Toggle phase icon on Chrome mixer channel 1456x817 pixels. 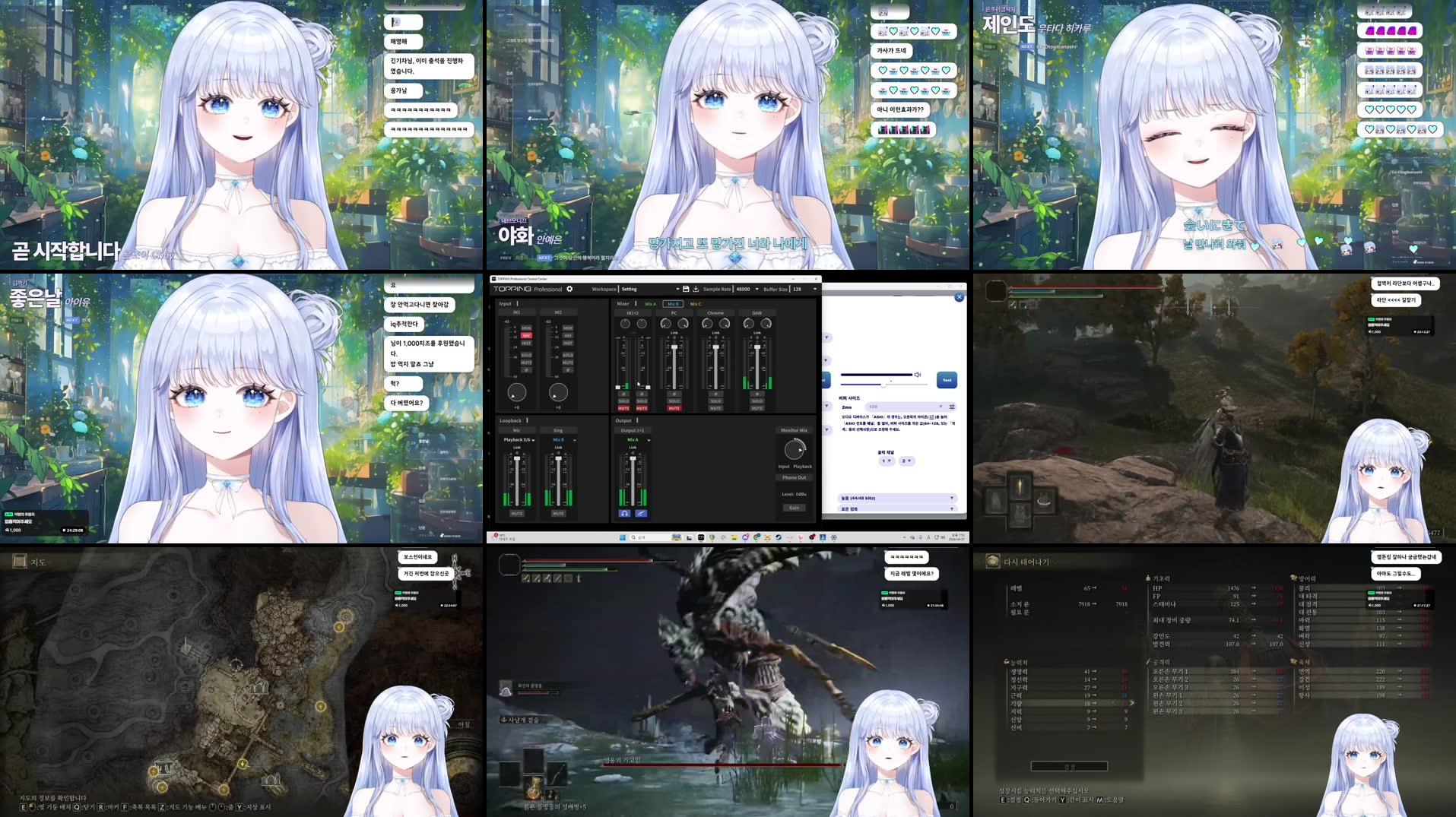tap(715, 394)
